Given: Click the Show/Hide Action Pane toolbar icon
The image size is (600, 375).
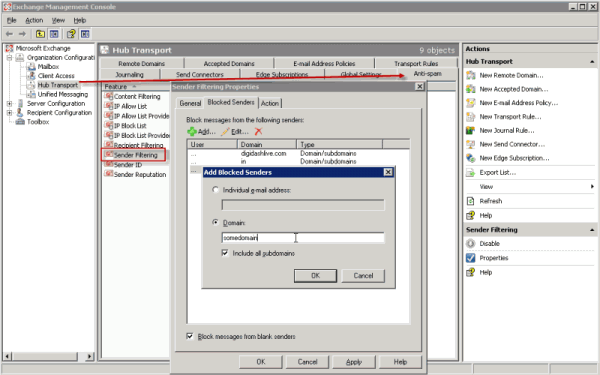Looking at the screenshot, I should tap(85, 34).
